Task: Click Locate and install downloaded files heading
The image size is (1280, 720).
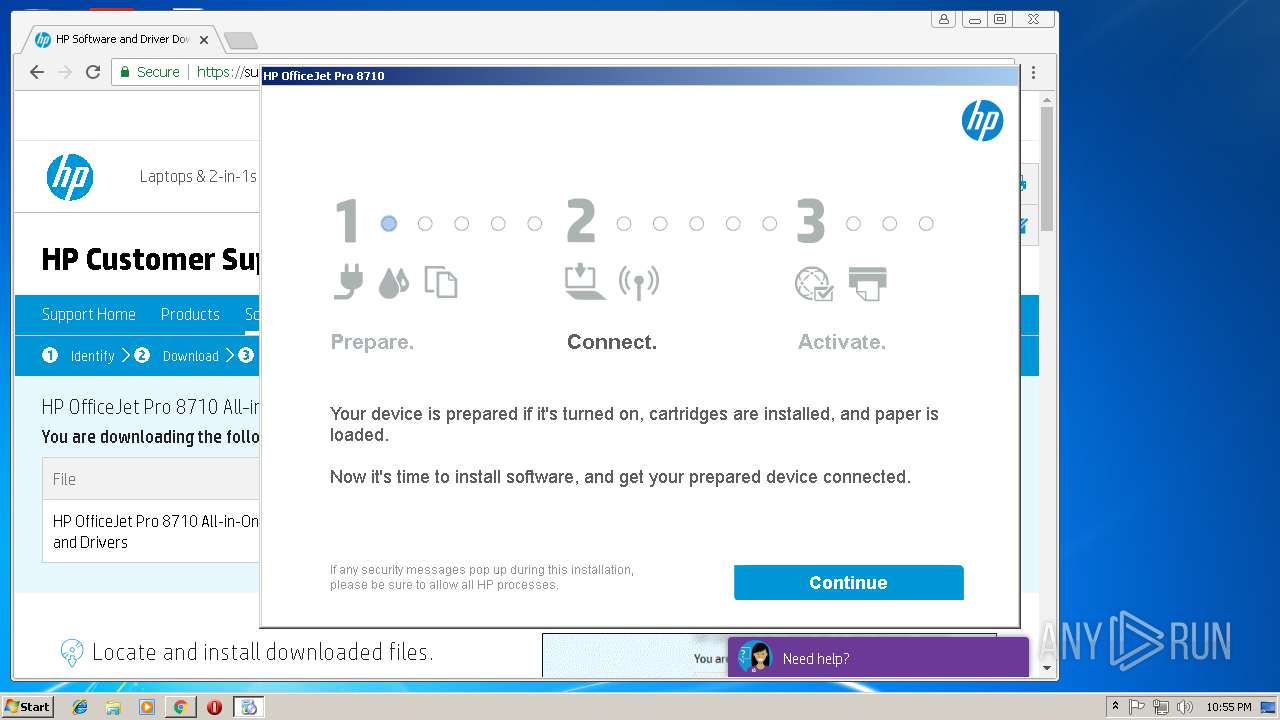Action: point(262,652)
